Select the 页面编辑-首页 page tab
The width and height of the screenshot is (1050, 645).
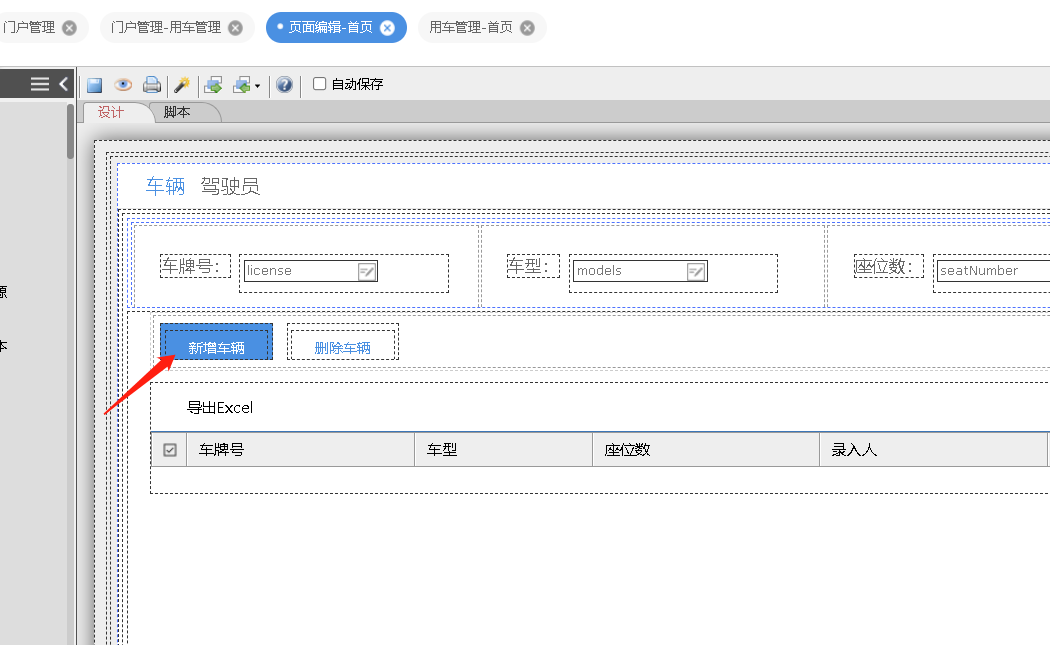[330, 27]
